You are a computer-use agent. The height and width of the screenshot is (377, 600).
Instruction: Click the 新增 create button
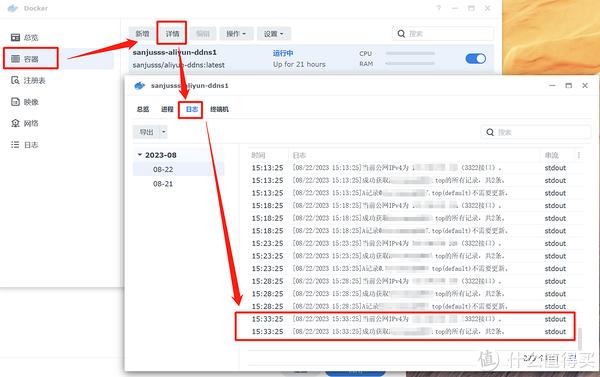[142, 34]
